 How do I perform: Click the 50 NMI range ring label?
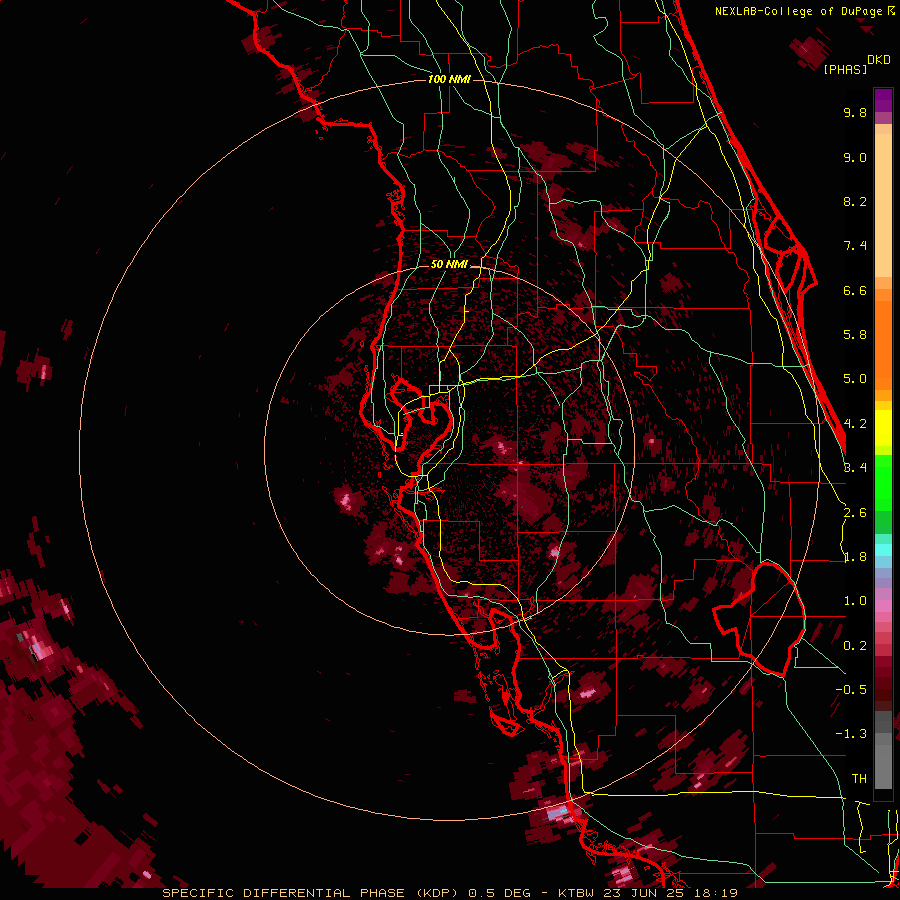[449, 264]
